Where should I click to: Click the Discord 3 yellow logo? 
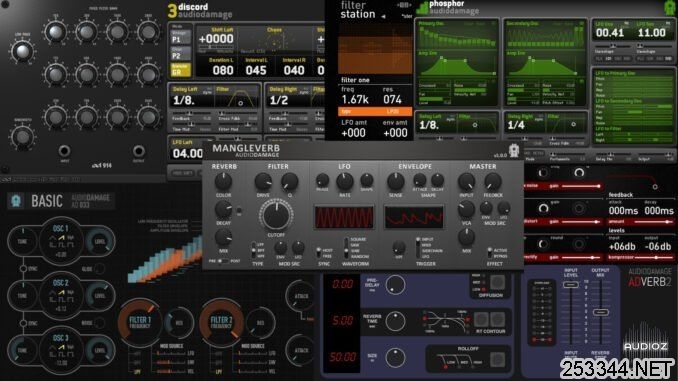click(172, 11)
